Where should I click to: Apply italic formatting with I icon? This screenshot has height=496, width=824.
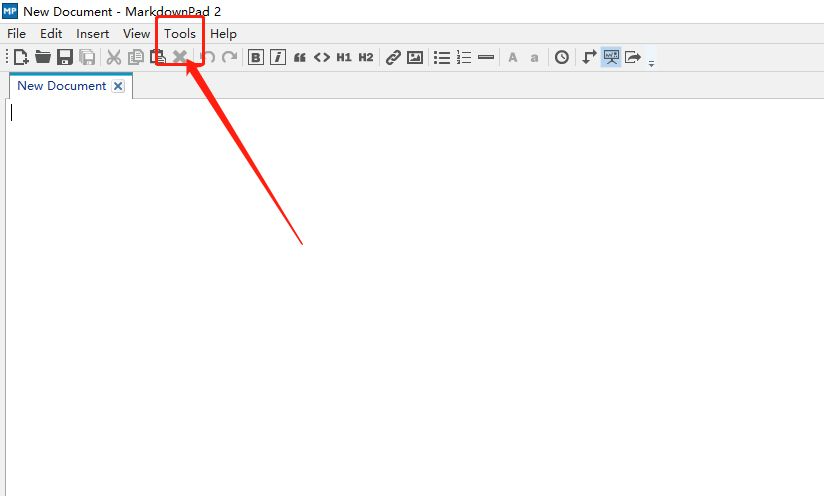278,58
